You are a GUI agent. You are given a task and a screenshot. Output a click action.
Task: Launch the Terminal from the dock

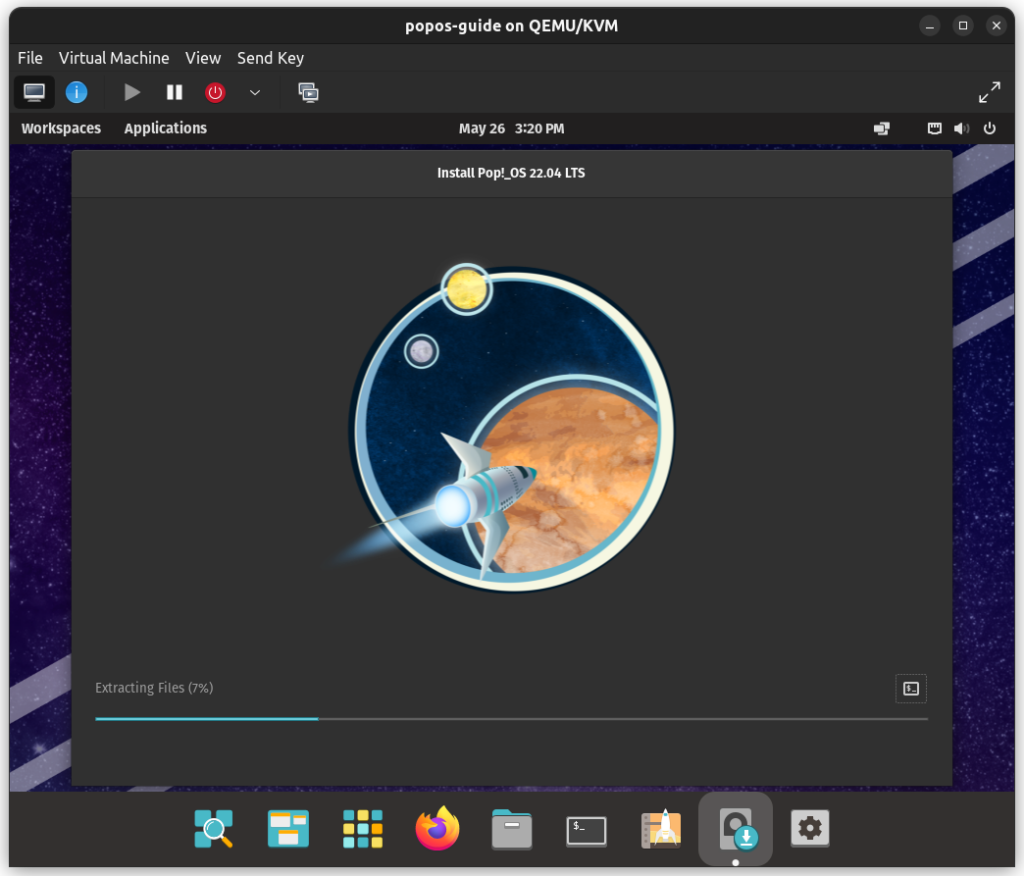point(586,830)
